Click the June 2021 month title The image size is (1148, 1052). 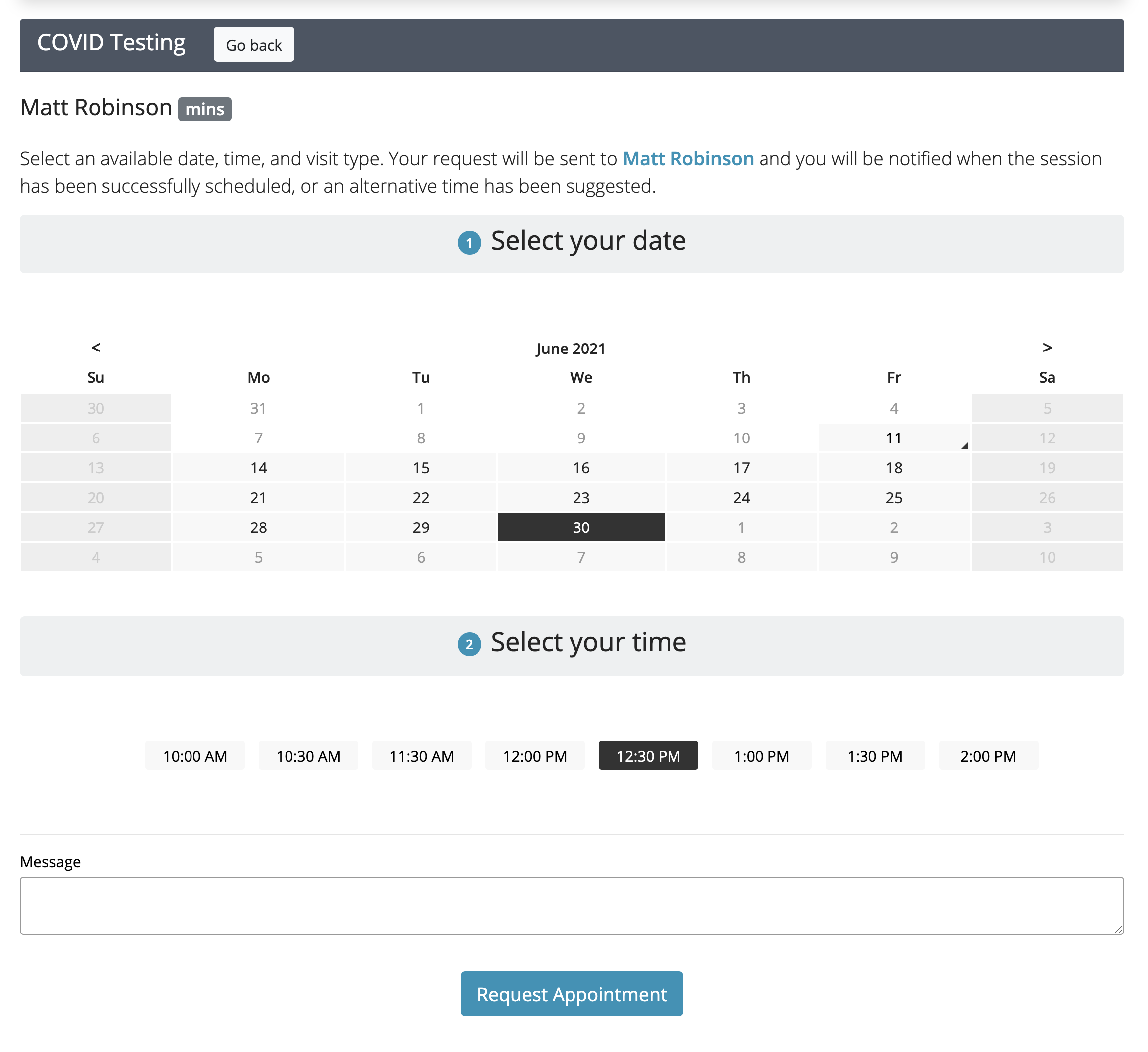570,349
